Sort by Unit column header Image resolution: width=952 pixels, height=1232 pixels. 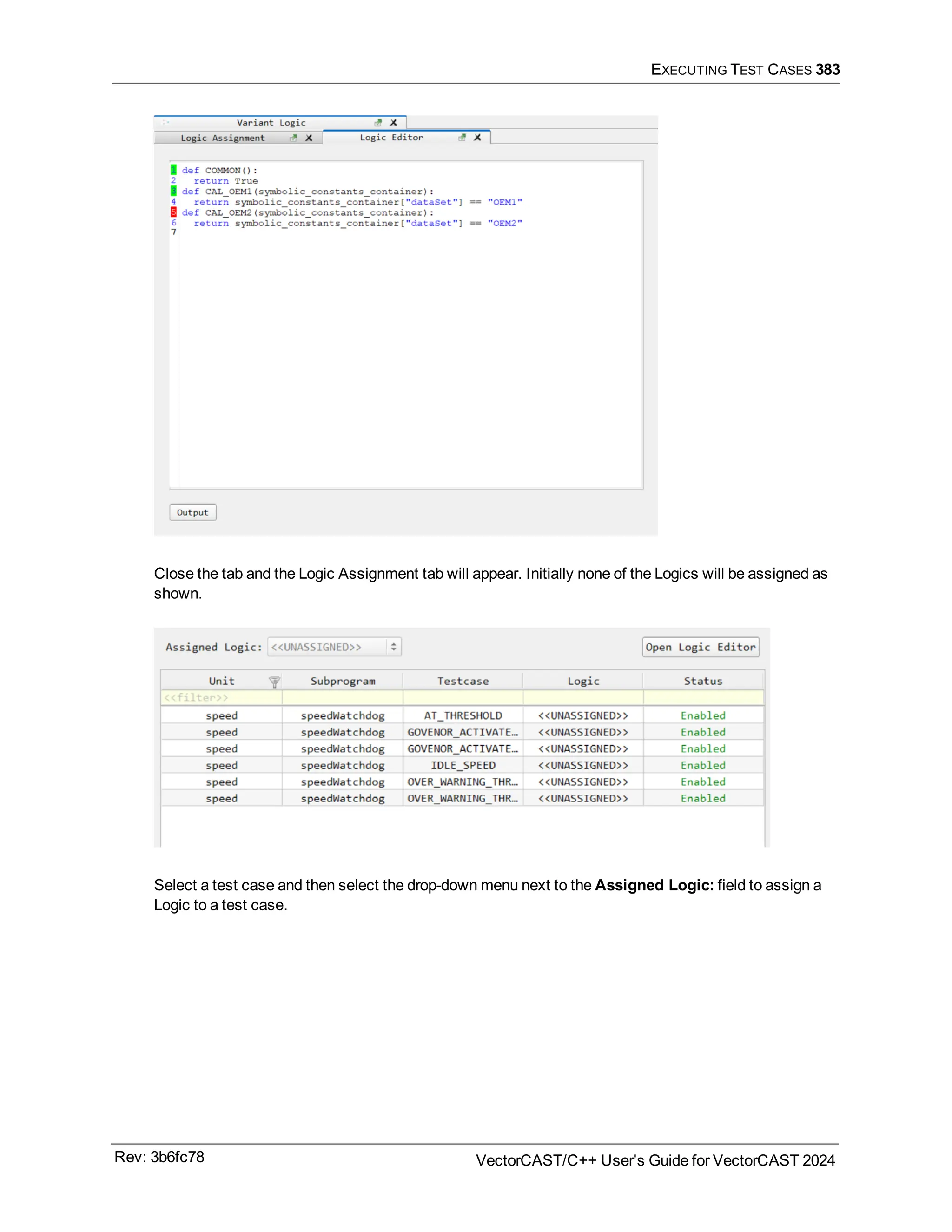coord(221,681)
